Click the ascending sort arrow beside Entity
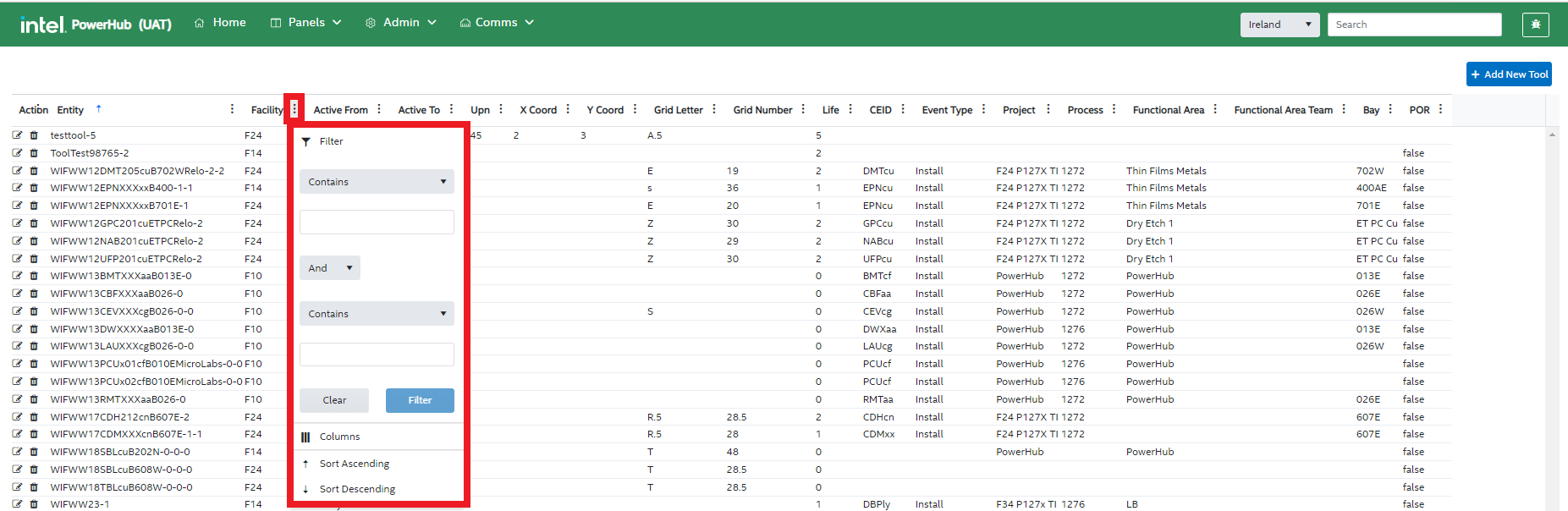Viewport: 1568px width, 511px height. (x=99, y=109)
